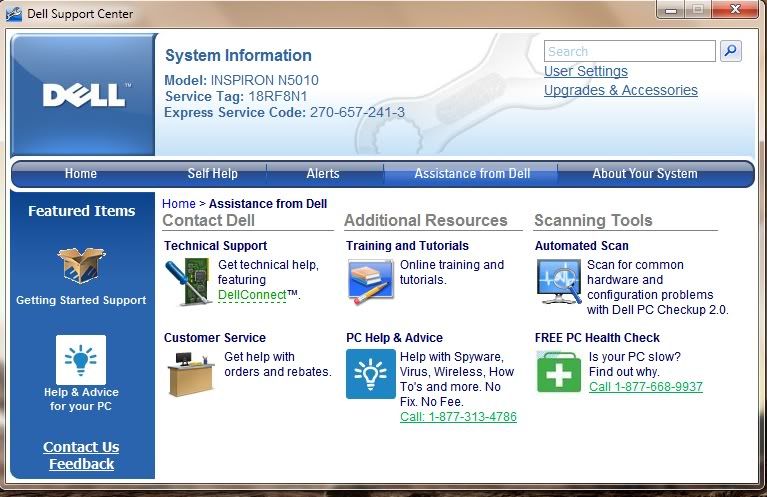767x497 pixels.
Task: Close the Dell Support Center window
Action: coord(735,10)
